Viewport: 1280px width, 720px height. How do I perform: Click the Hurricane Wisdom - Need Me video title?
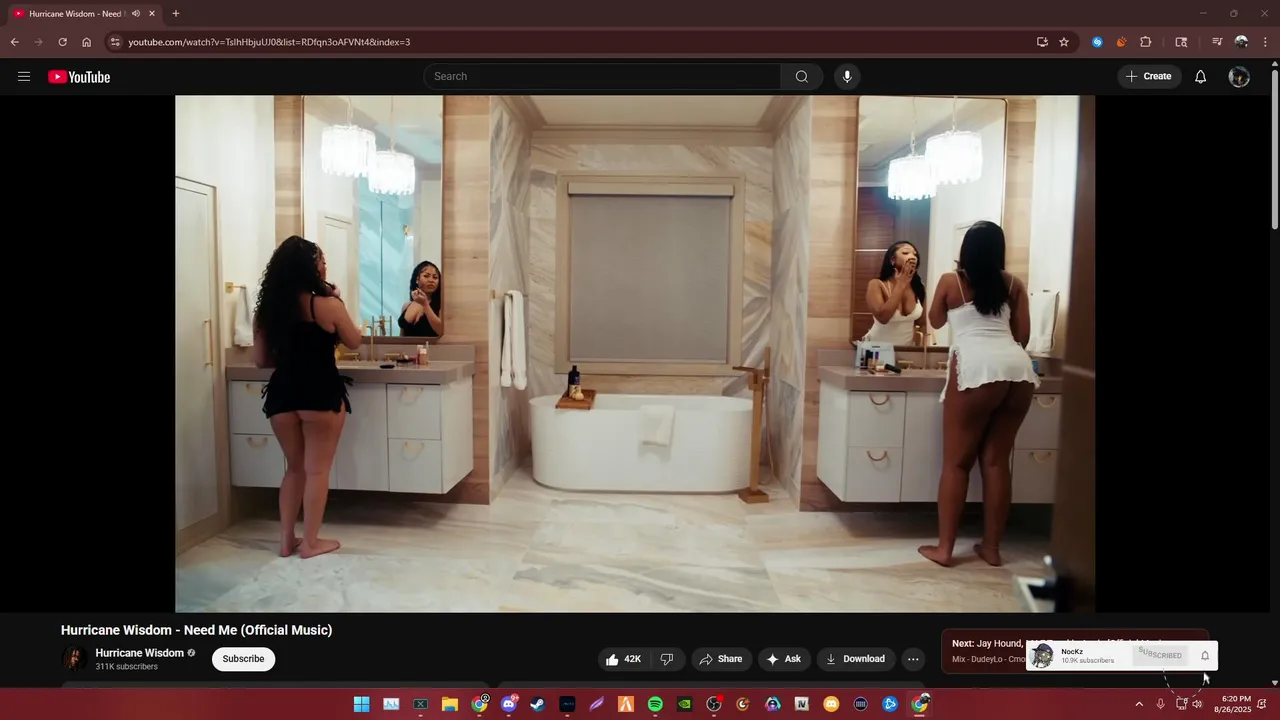pyautogui.click(x=196, y=630)
